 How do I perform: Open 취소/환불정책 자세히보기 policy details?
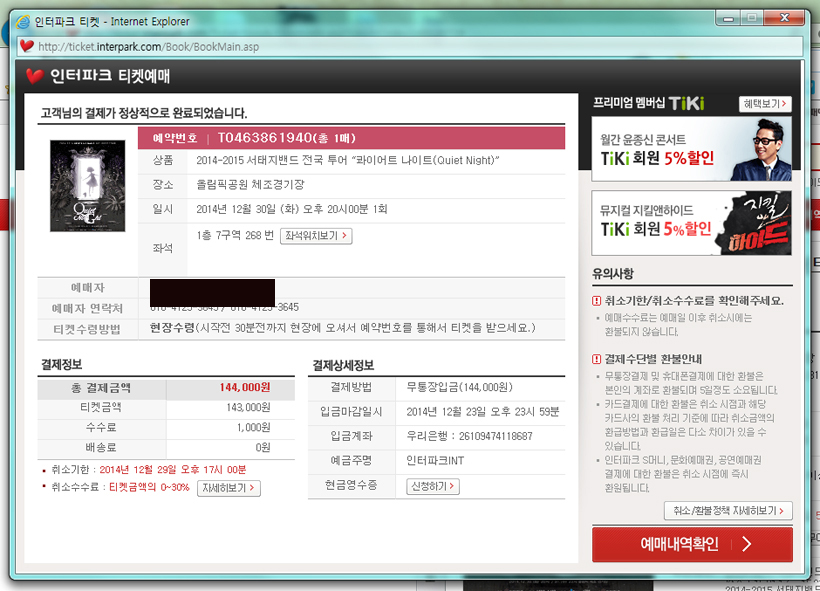click(727, 510)
